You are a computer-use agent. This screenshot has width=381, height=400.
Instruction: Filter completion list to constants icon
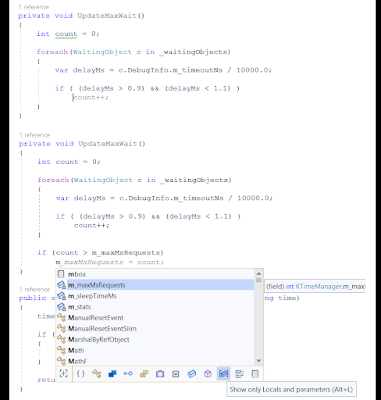pos(176,374)
